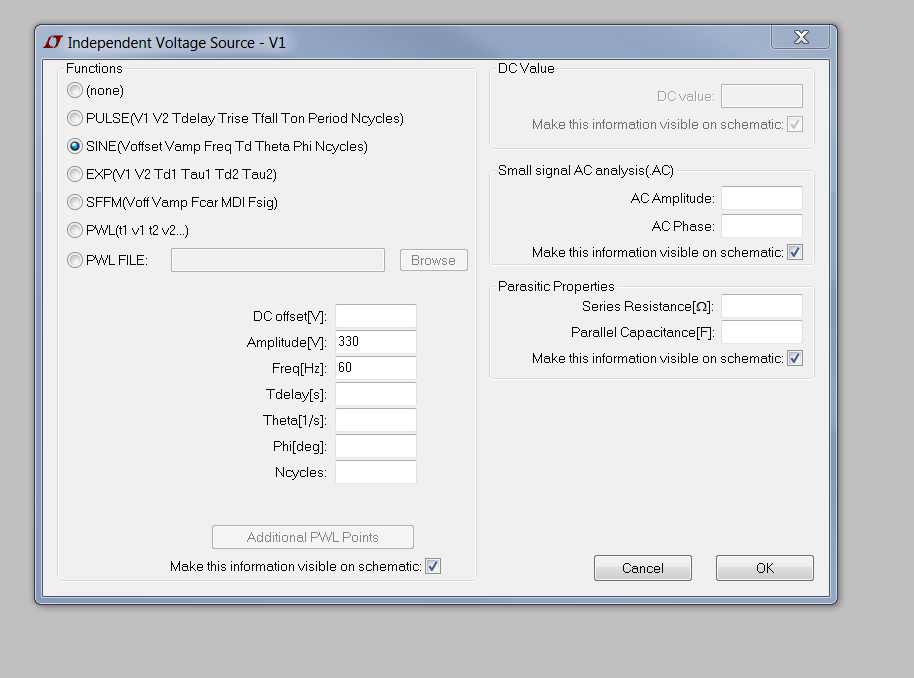This screenshot has width=914, height=678.
Task: Select the PWL FILE radio button
Action: pyautogui.click(x=75, y=260)
